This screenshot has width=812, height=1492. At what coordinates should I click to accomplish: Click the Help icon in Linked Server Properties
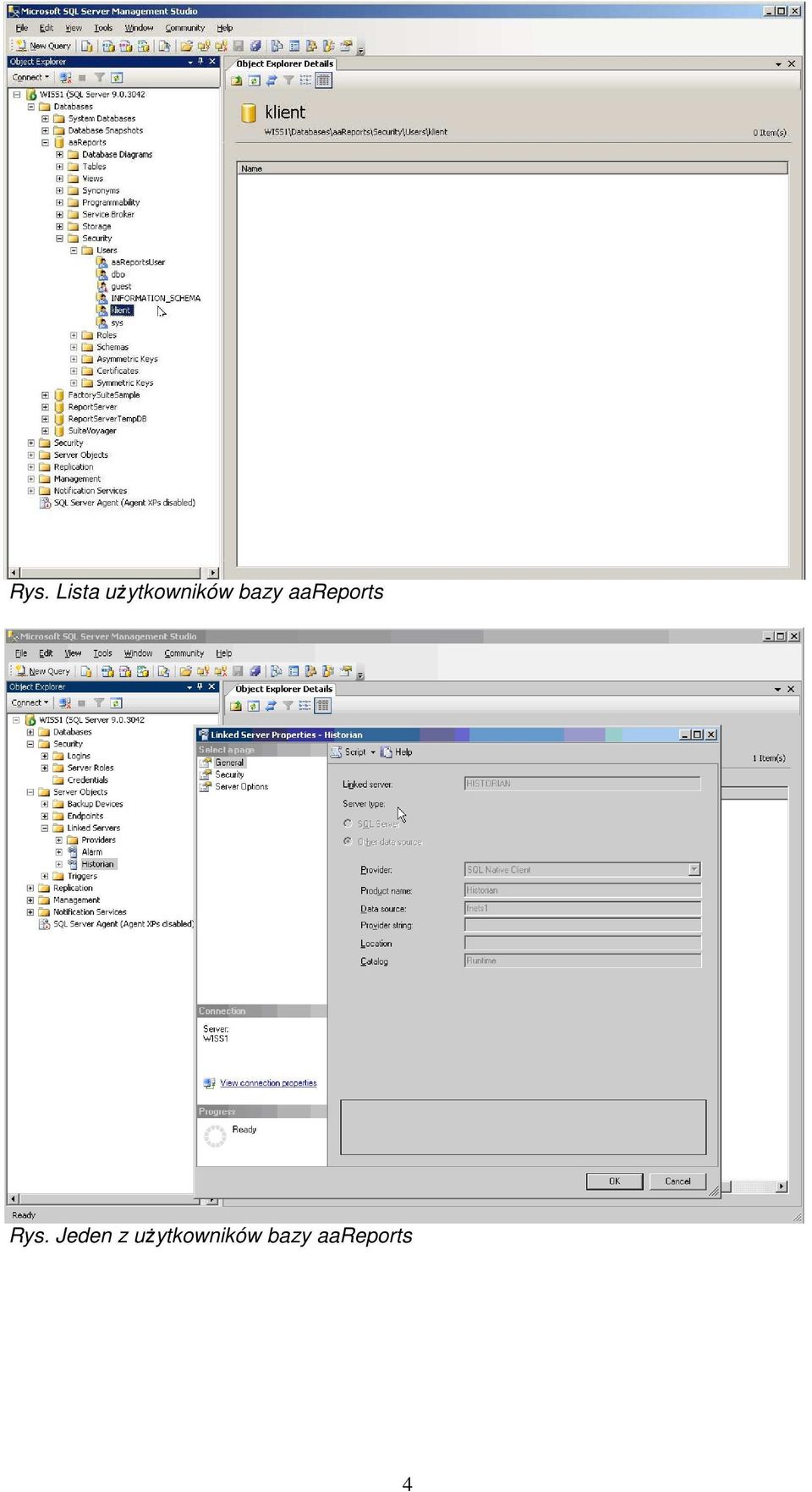tap(387, 752)
